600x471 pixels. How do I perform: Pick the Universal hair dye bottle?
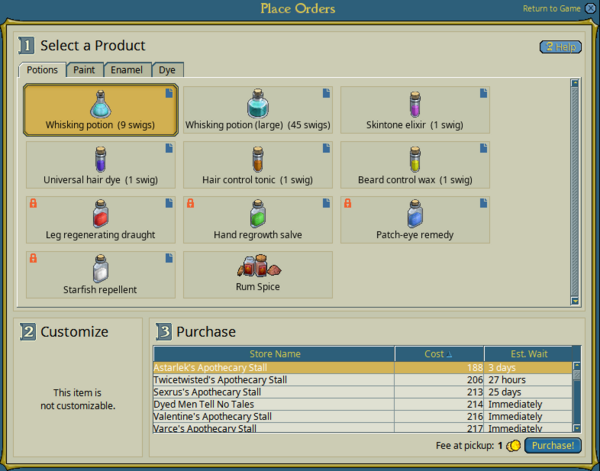pyautogui.click(x=100, y=164)
